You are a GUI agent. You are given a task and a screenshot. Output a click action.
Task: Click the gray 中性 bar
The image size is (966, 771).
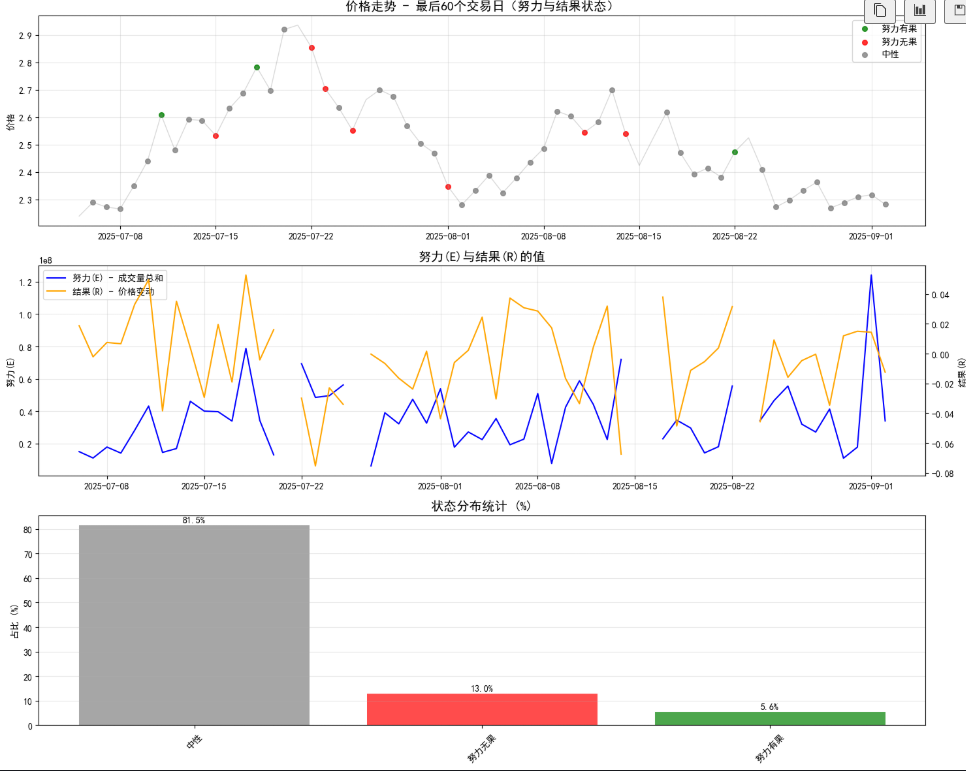(x=194, y=625)
